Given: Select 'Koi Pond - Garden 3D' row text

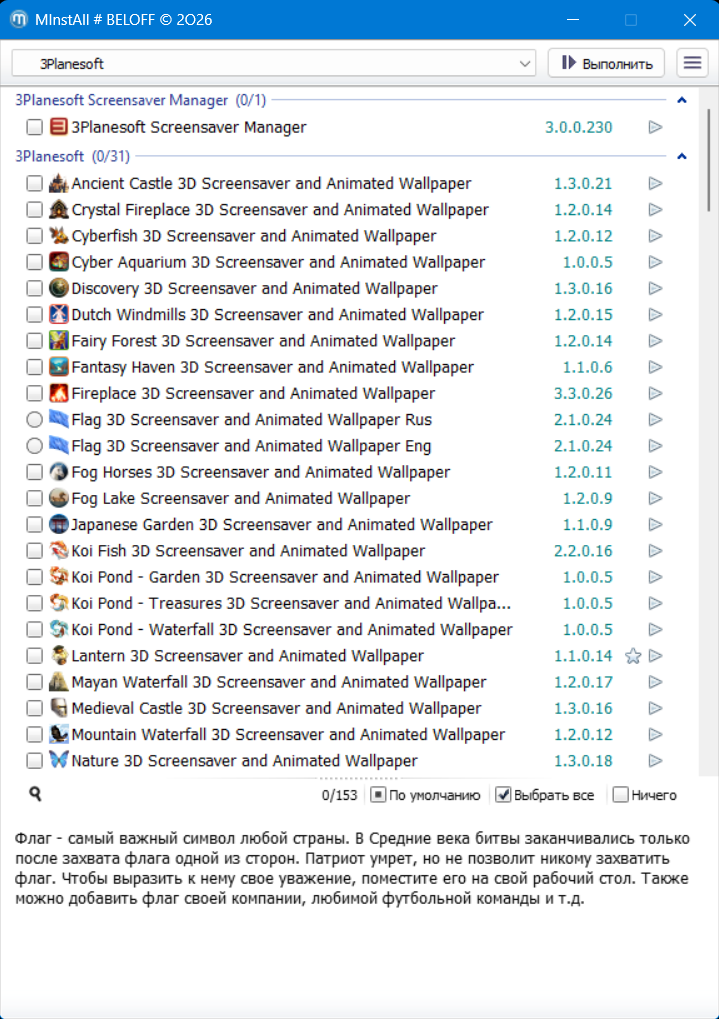Looking at the screenshot, I should click(285, 577).
